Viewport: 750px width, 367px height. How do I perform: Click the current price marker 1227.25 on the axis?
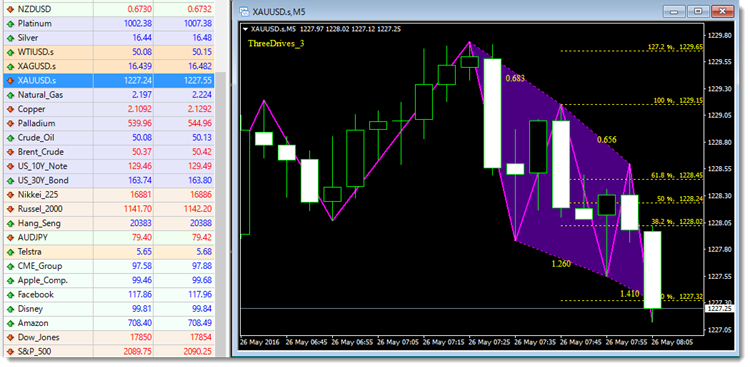pos(718,309)
